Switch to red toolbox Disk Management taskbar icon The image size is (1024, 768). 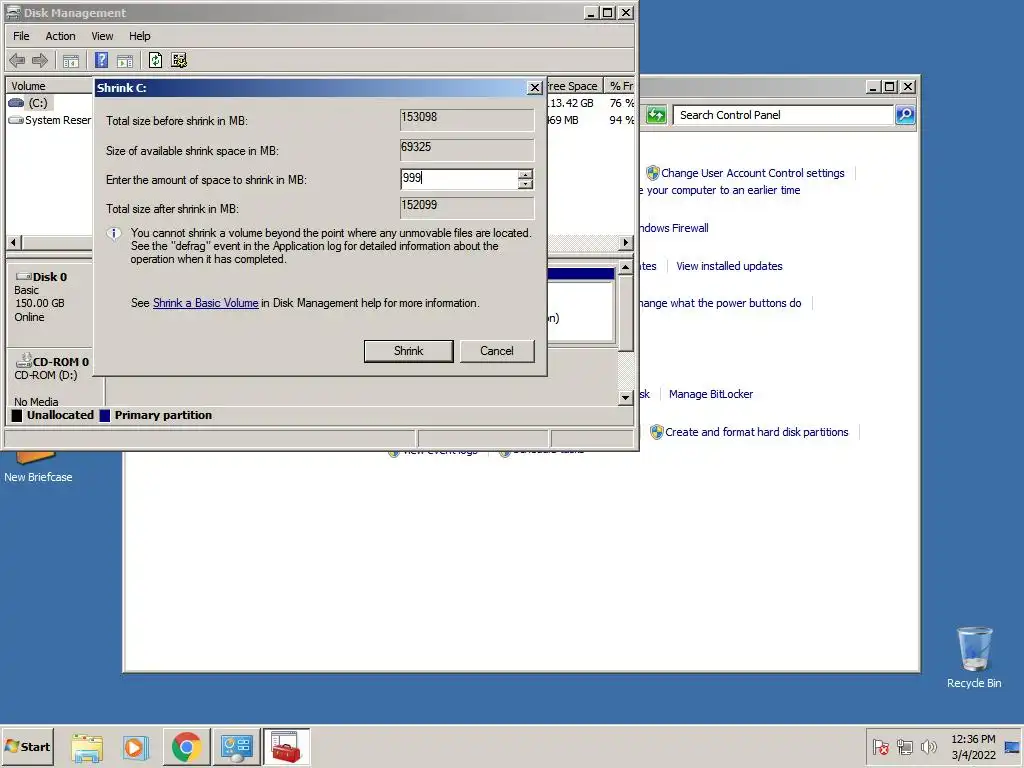(286, 747)
